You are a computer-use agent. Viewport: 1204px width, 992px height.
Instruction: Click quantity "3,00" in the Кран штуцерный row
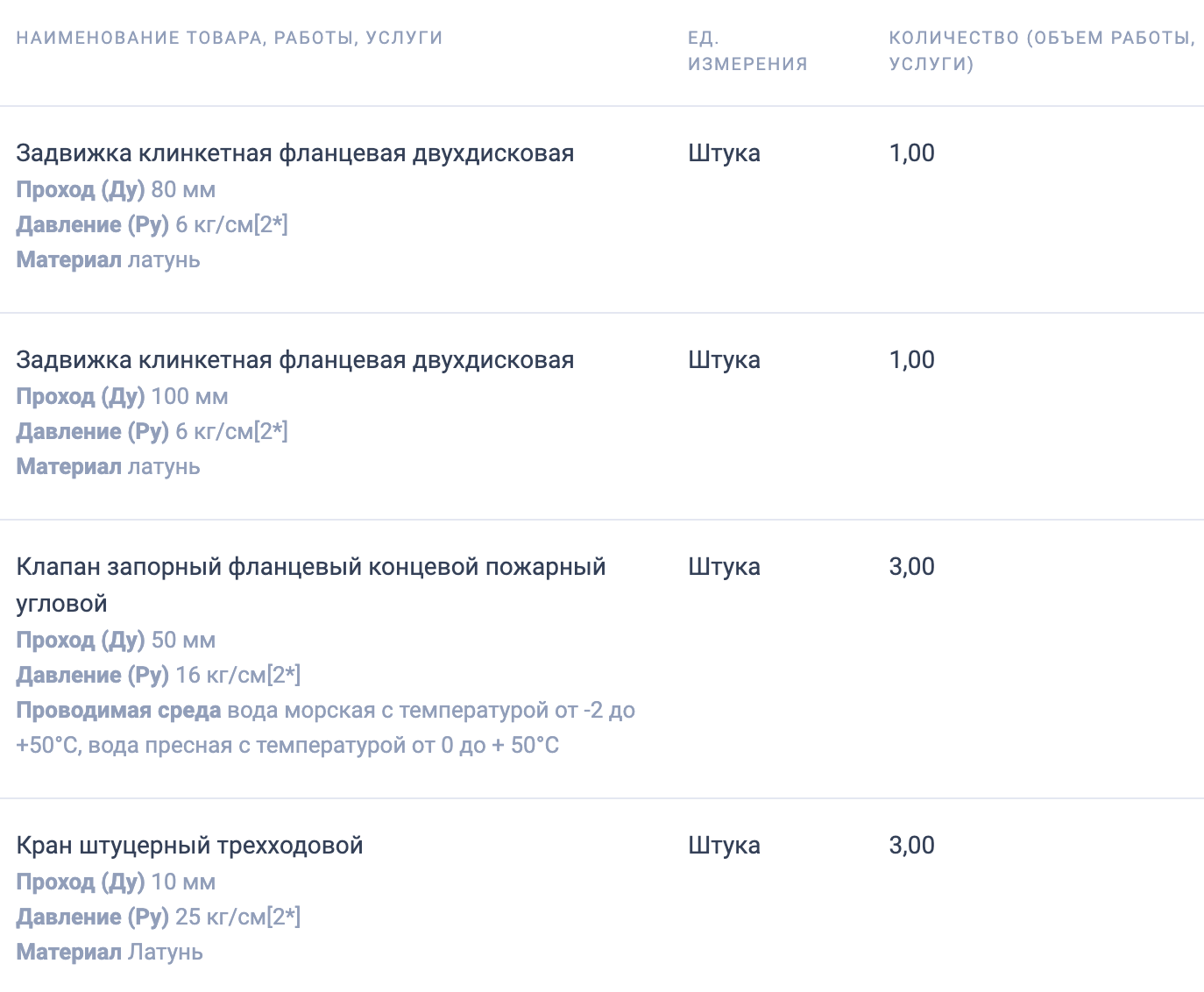tap(911, 846)
